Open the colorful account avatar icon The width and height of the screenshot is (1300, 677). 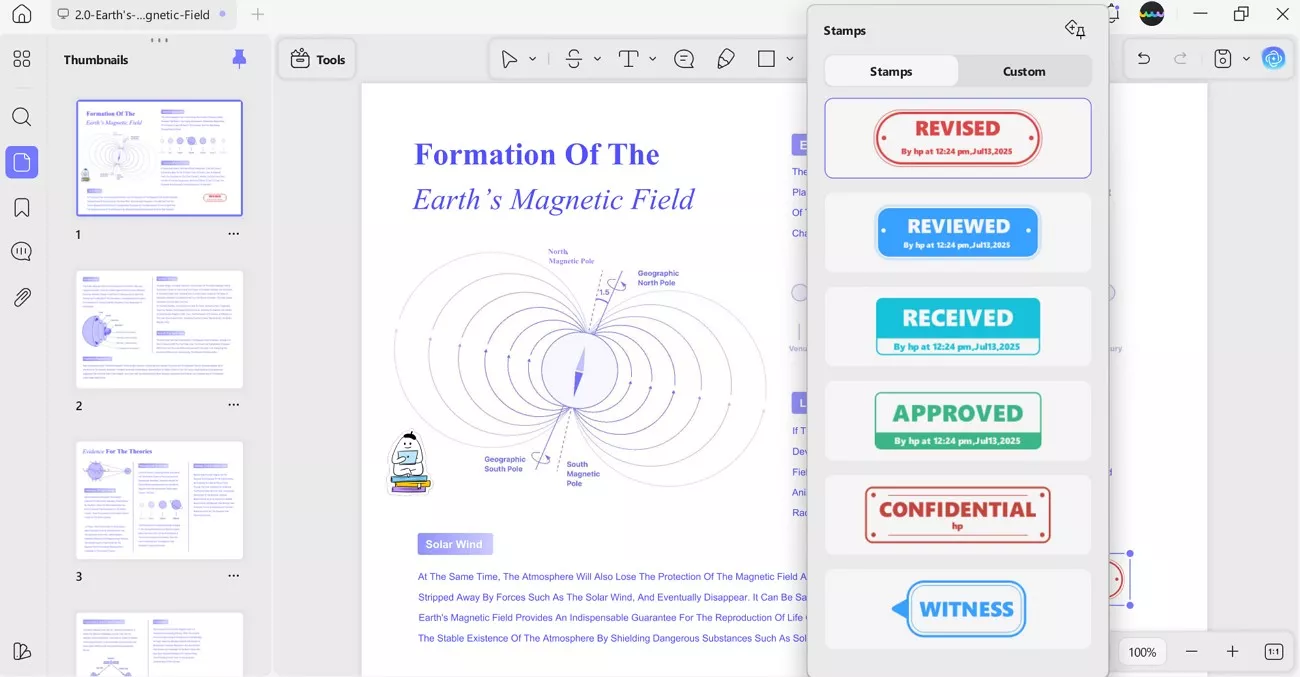click(x=1152, y=14)
